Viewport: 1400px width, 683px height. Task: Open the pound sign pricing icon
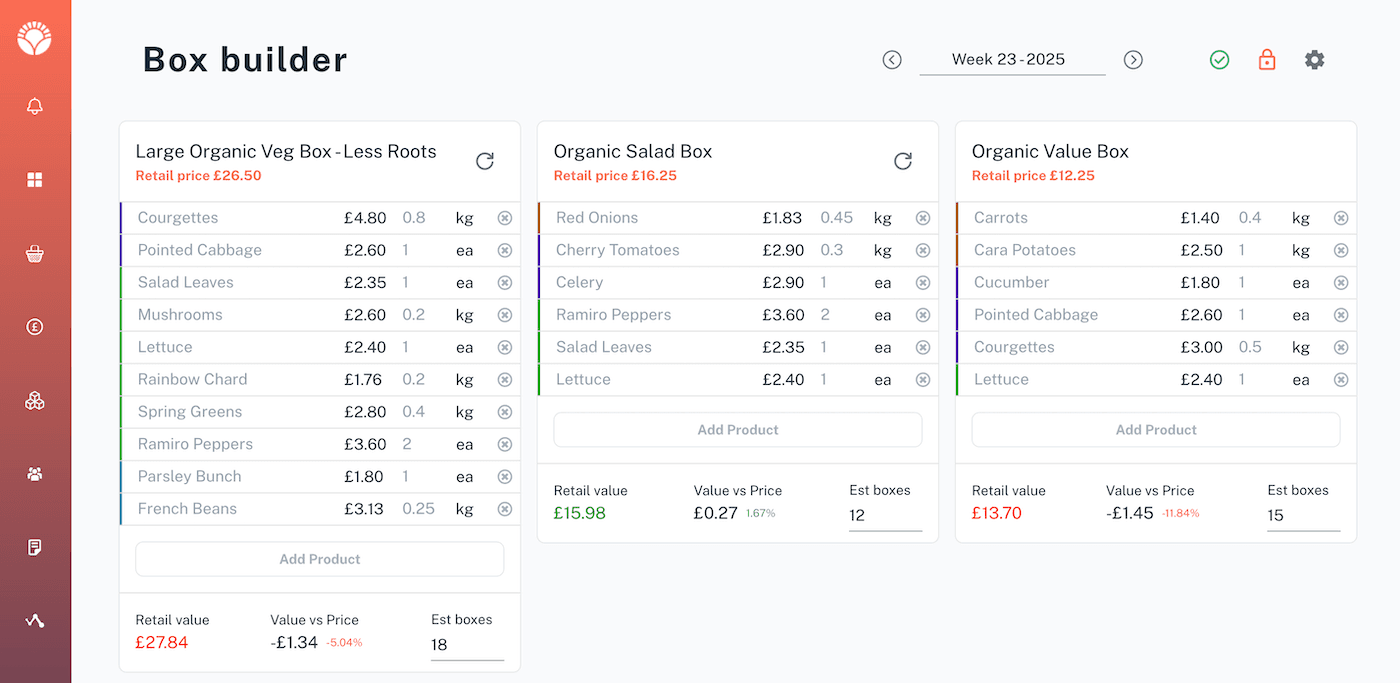coord(35,327)
